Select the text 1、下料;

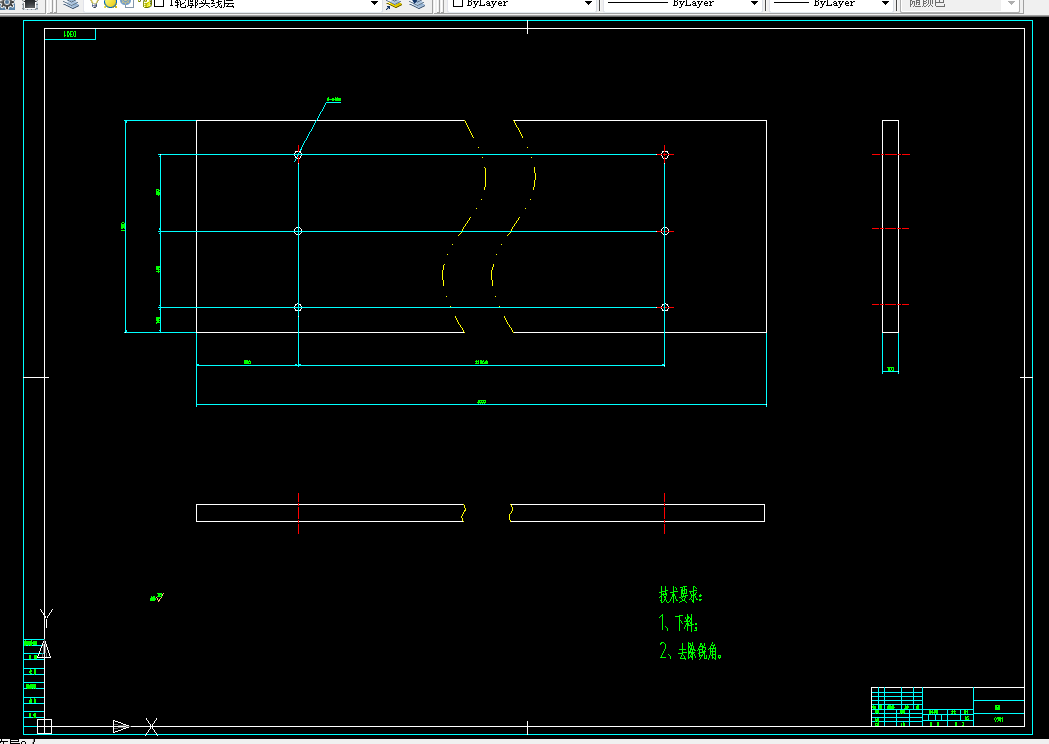click(678, 623)
